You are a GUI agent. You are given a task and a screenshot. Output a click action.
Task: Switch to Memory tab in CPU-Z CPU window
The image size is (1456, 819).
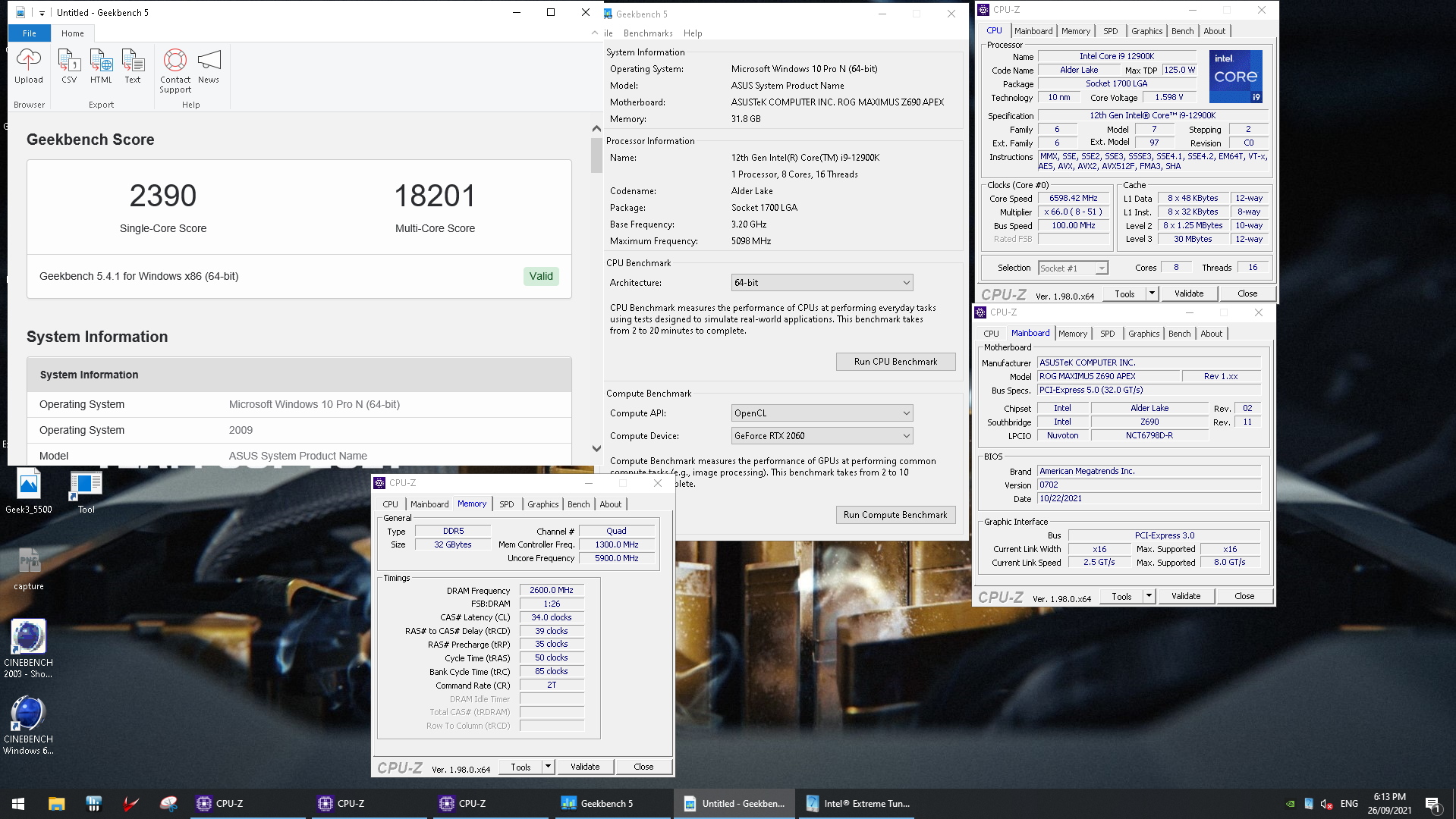click(1076, 31)
